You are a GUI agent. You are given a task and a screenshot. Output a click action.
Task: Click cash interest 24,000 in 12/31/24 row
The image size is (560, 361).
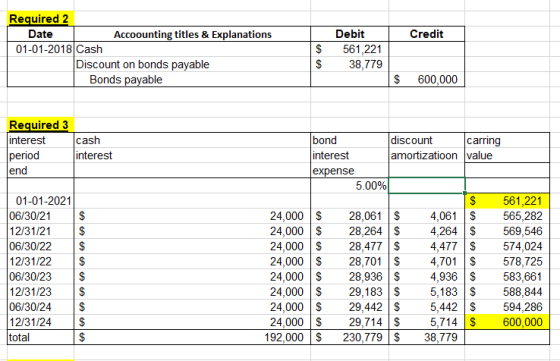(192, 322)
